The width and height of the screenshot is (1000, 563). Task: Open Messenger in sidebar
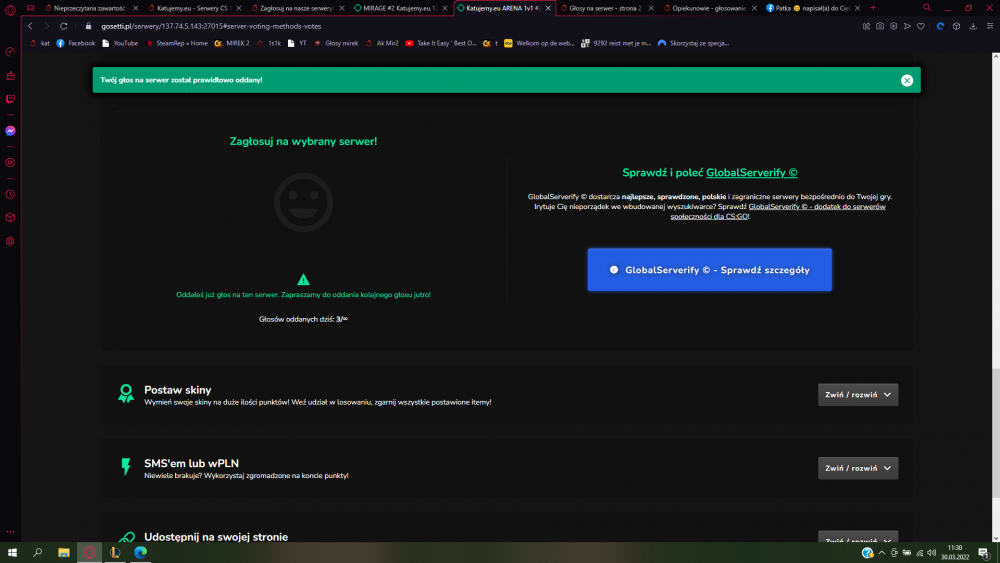click(x=10, y=131)
